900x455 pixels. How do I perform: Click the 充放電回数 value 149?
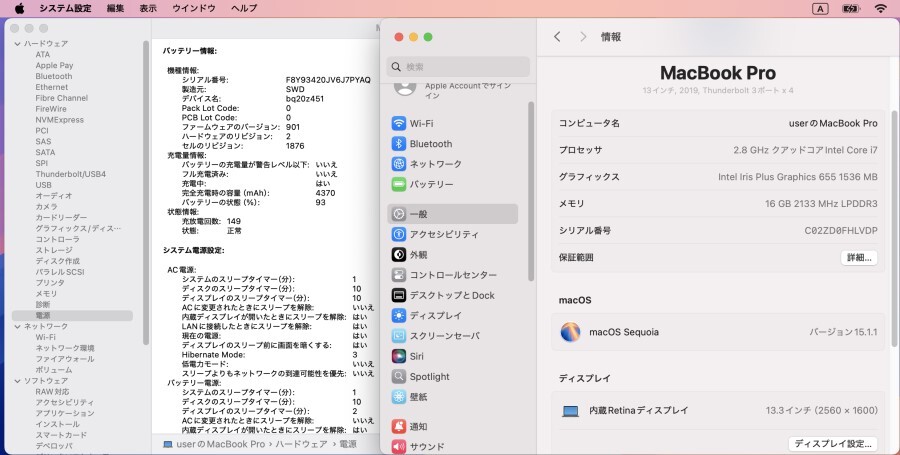pyautogui.click(x=234, y=221)
